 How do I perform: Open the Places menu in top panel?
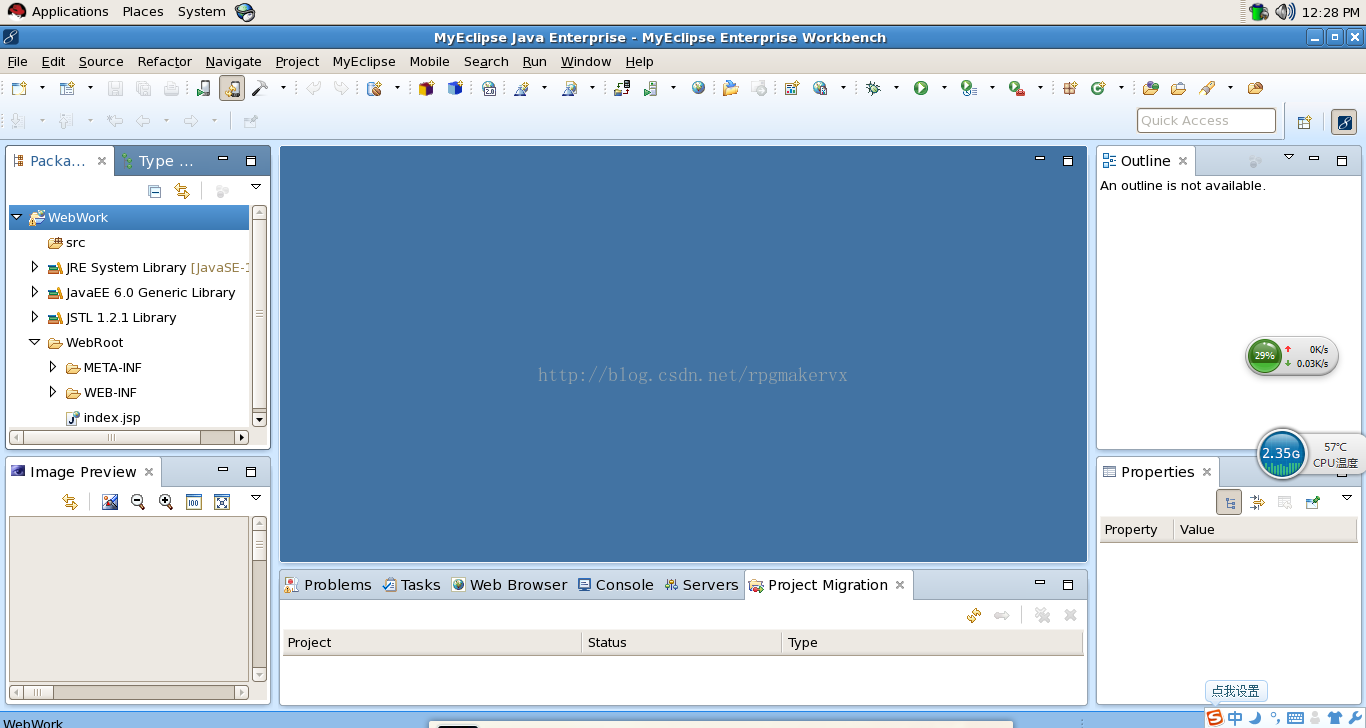tap(143, 12)
